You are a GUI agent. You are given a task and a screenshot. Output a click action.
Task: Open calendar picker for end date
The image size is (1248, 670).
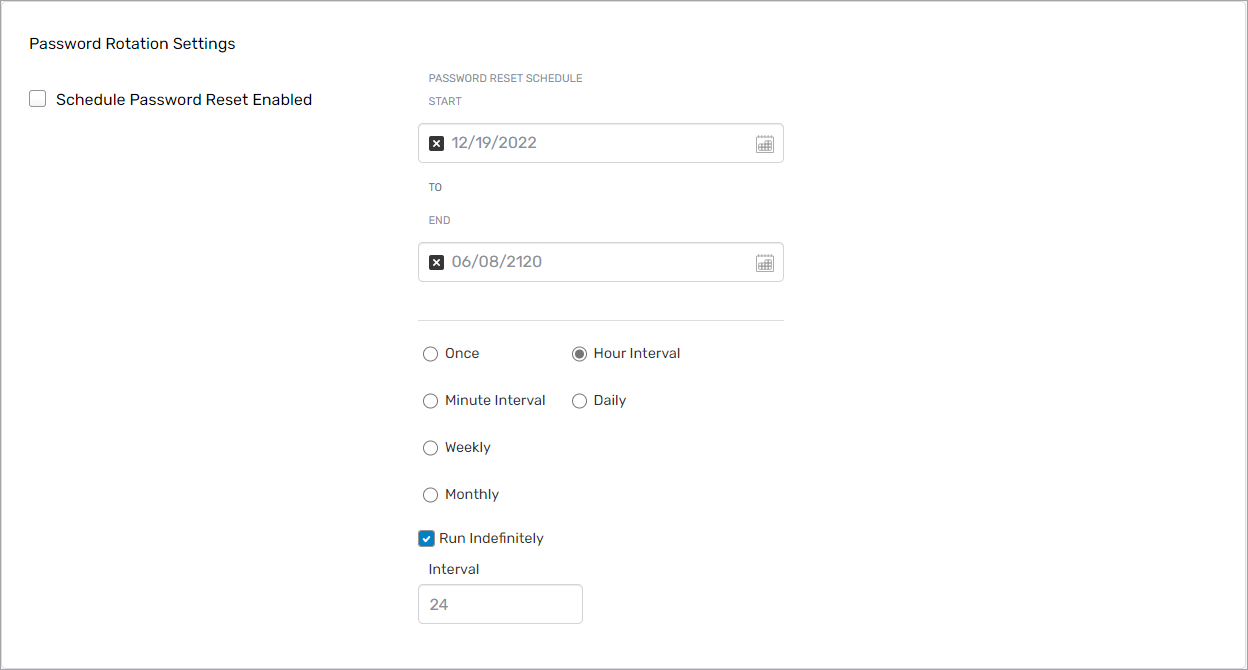click(x=765, y=262)
